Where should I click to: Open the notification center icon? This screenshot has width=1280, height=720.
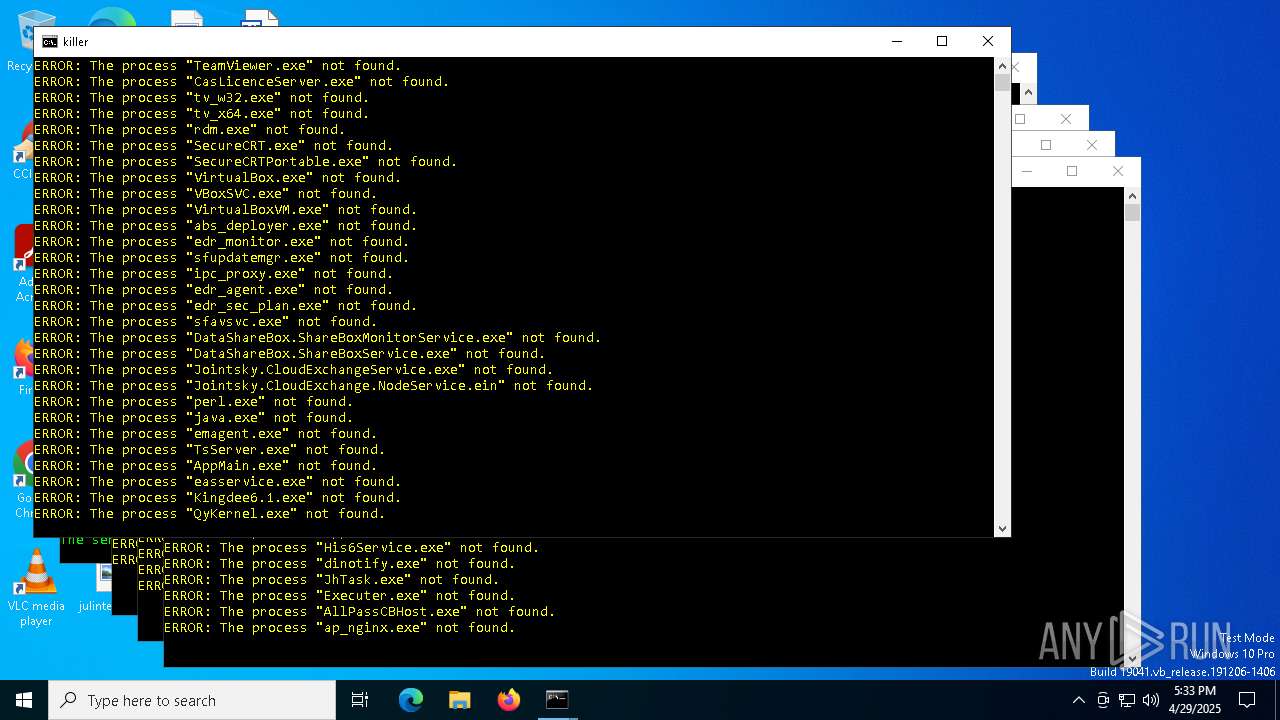(1247, 700)
